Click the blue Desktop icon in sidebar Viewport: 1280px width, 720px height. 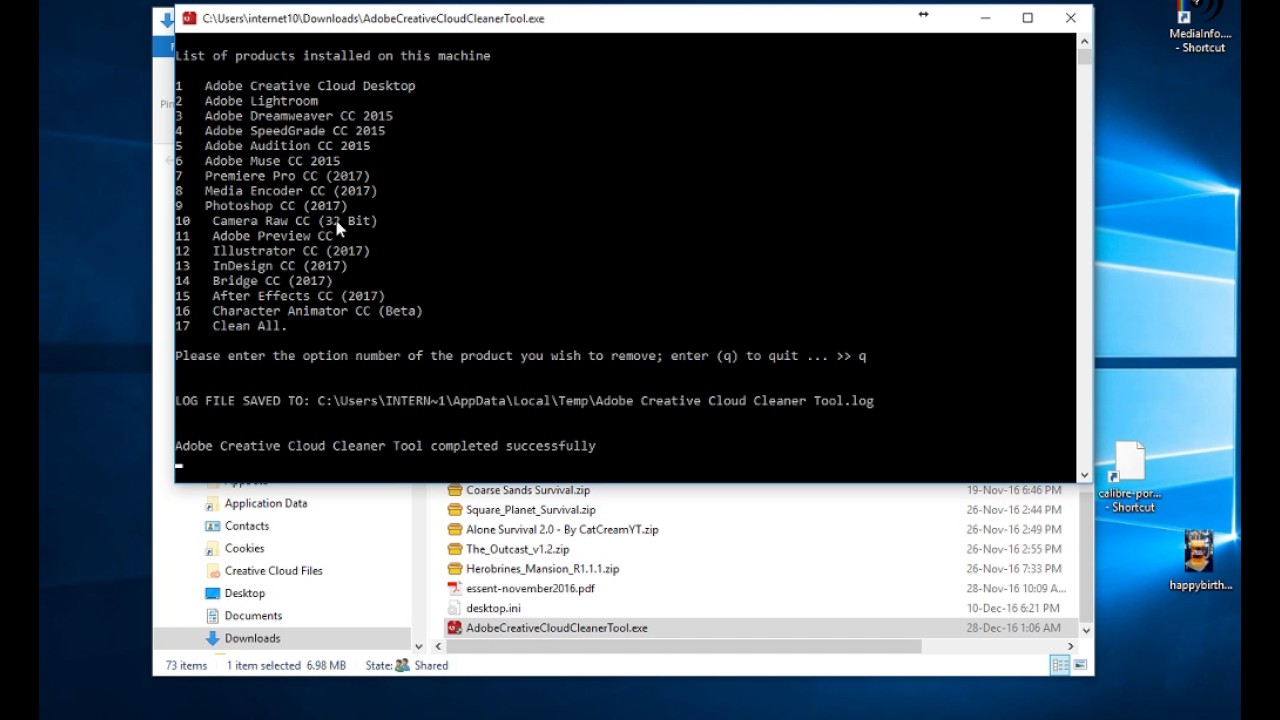[x=212, y=593]
